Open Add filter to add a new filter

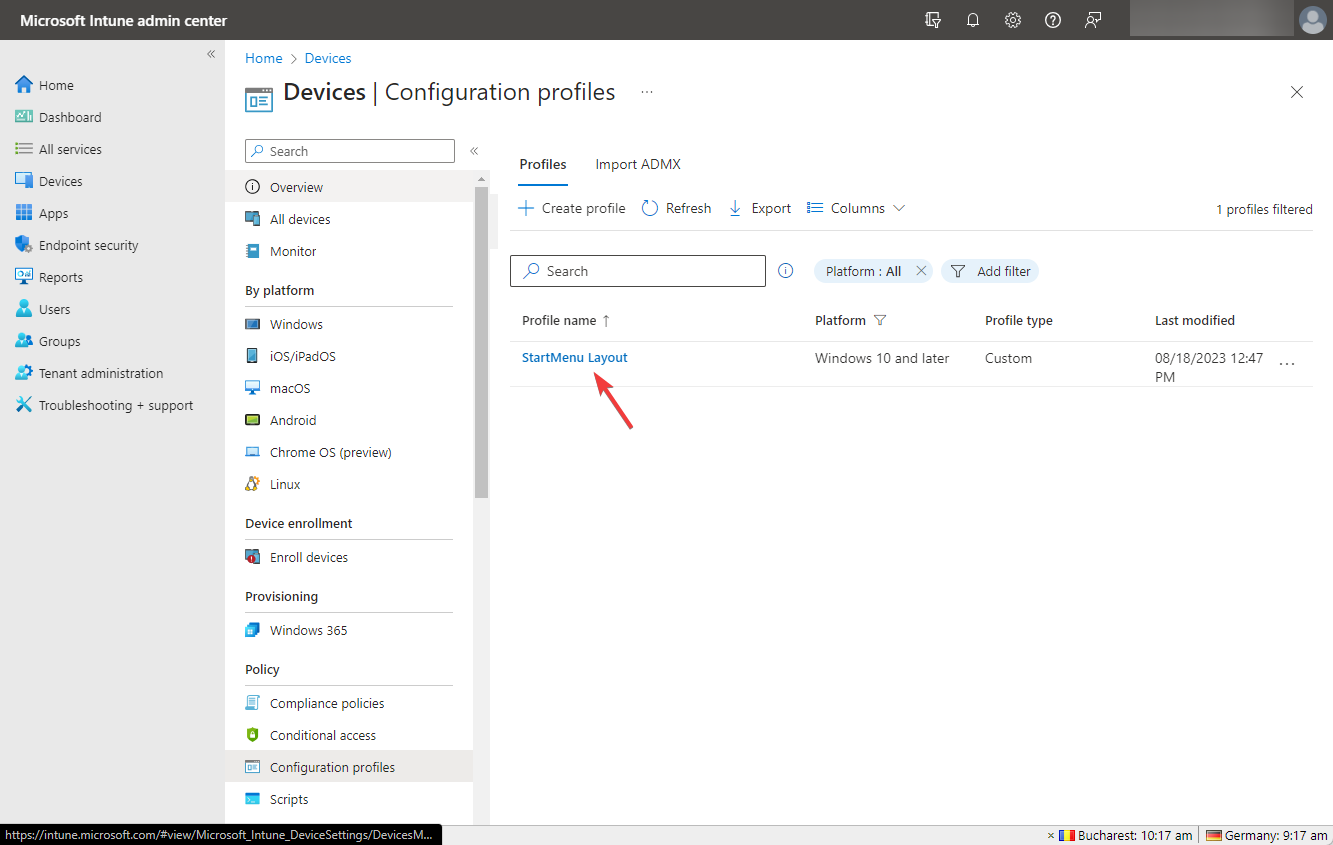coord(989,270)
